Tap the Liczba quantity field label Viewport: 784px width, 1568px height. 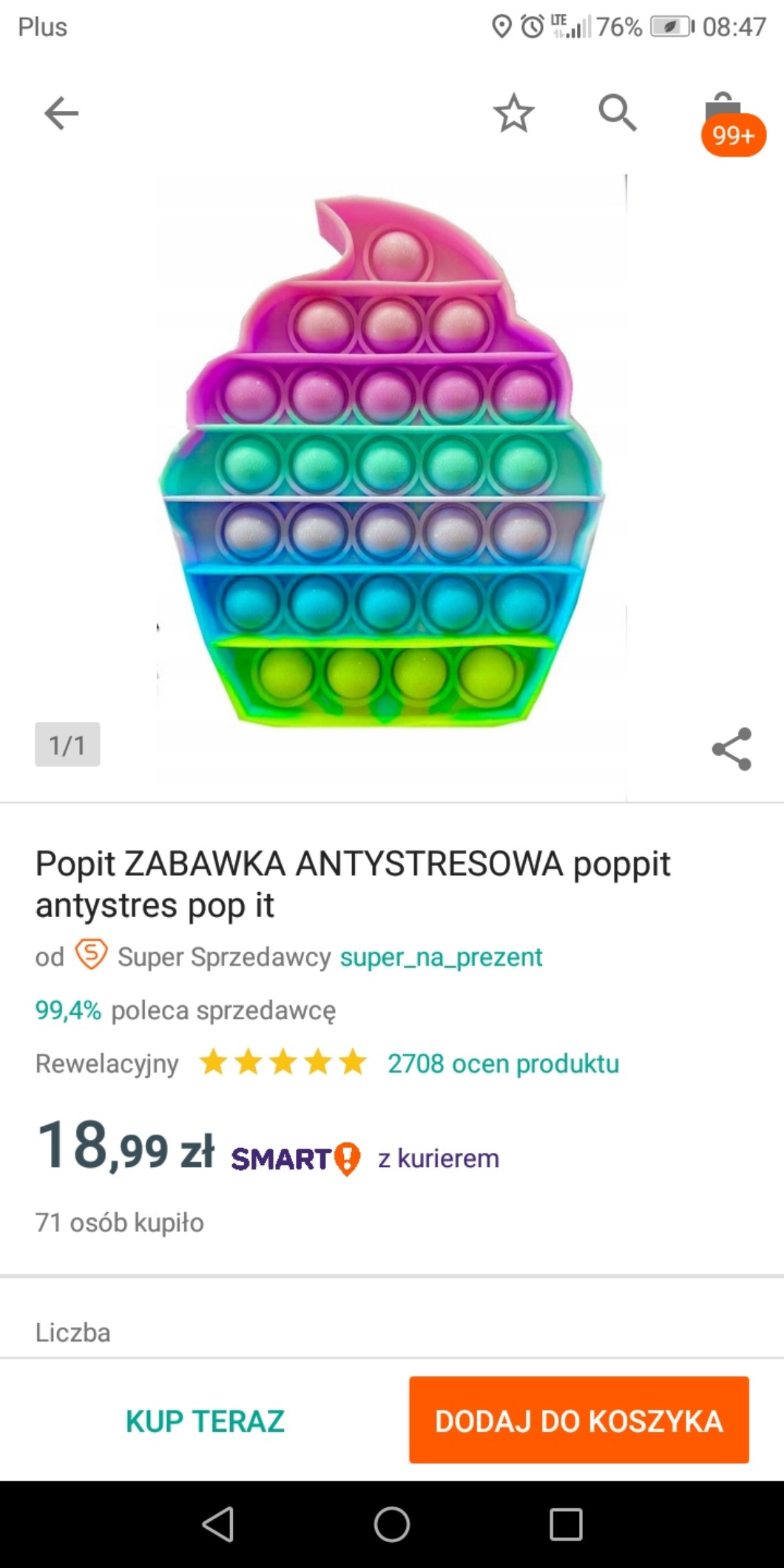73,1332
